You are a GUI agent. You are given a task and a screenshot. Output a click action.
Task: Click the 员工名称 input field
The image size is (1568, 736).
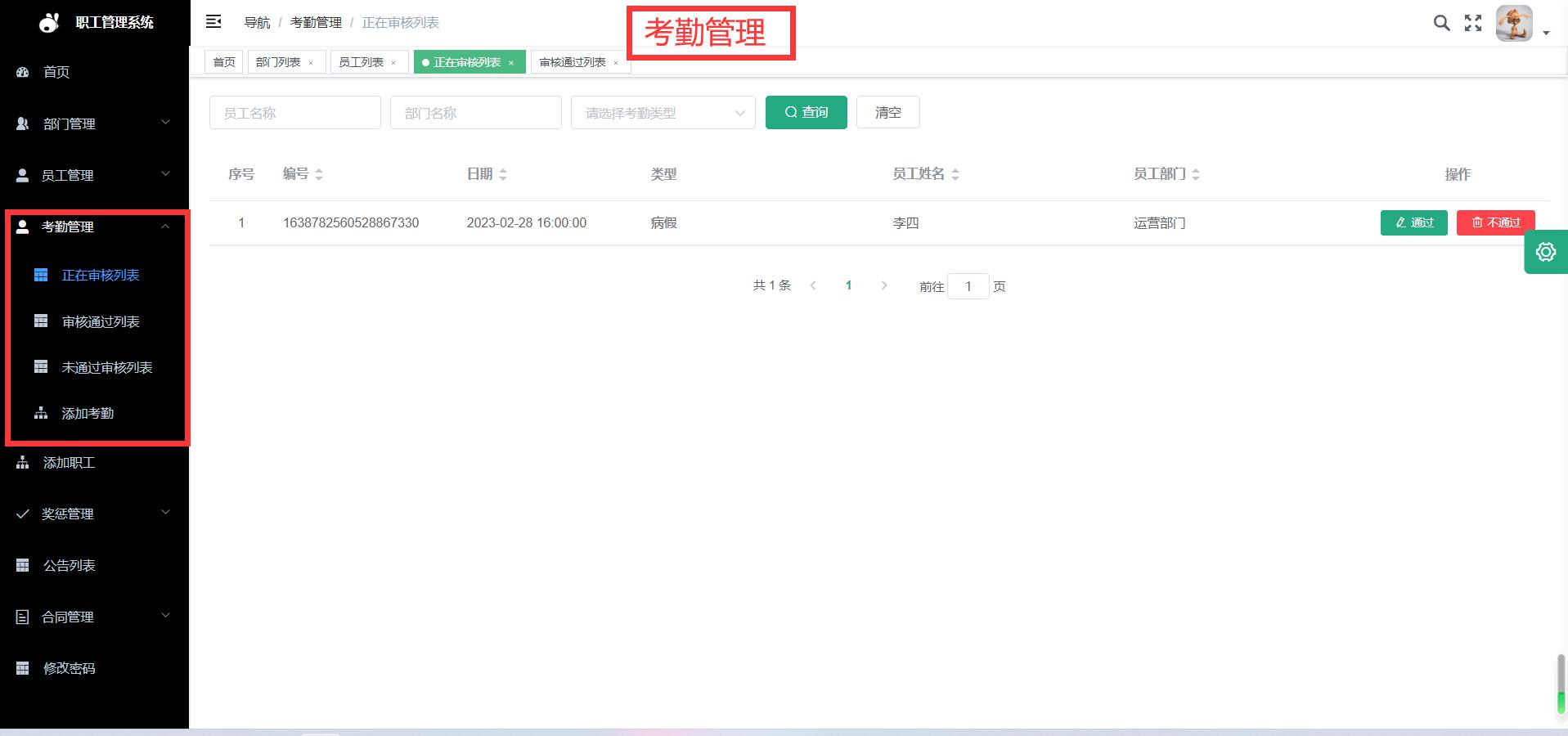[295, 113]
